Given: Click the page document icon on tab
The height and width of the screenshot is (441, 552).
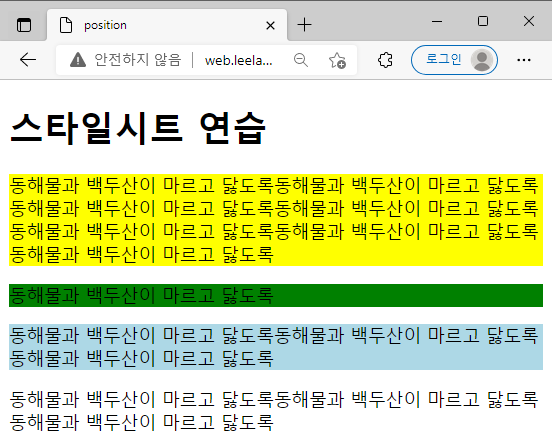Looking at the screenshot, I should pos(66,25).
